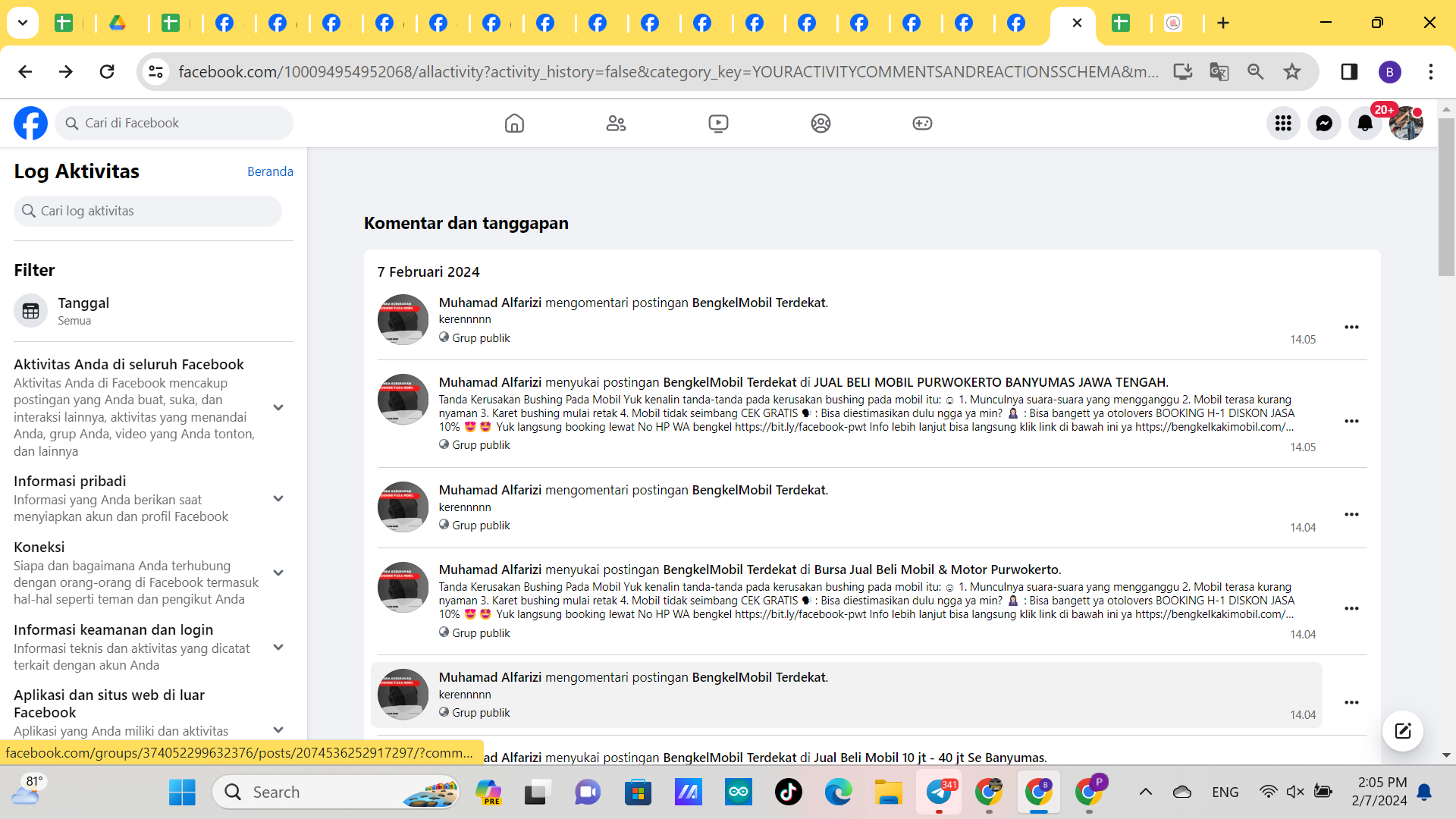Viewport: 1456px width, 819px height.
Task: Open the notifications bell icon
Action: tap(1365, 123)
